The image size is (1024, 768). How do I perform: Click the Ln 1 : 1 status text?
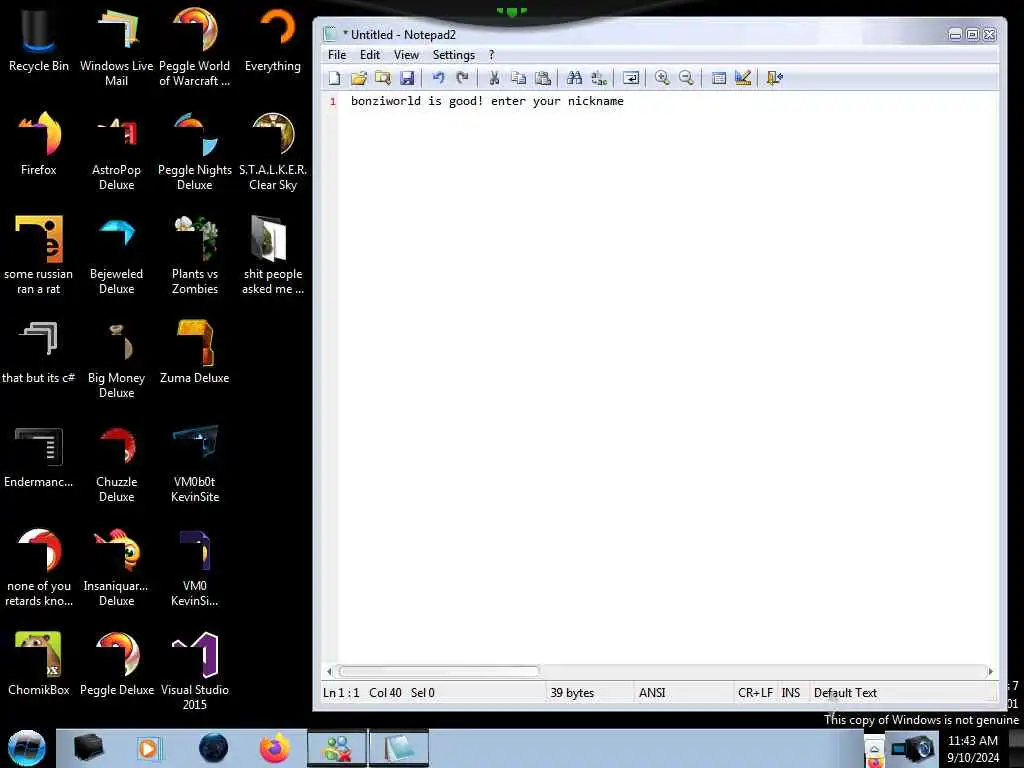(341, 693)
